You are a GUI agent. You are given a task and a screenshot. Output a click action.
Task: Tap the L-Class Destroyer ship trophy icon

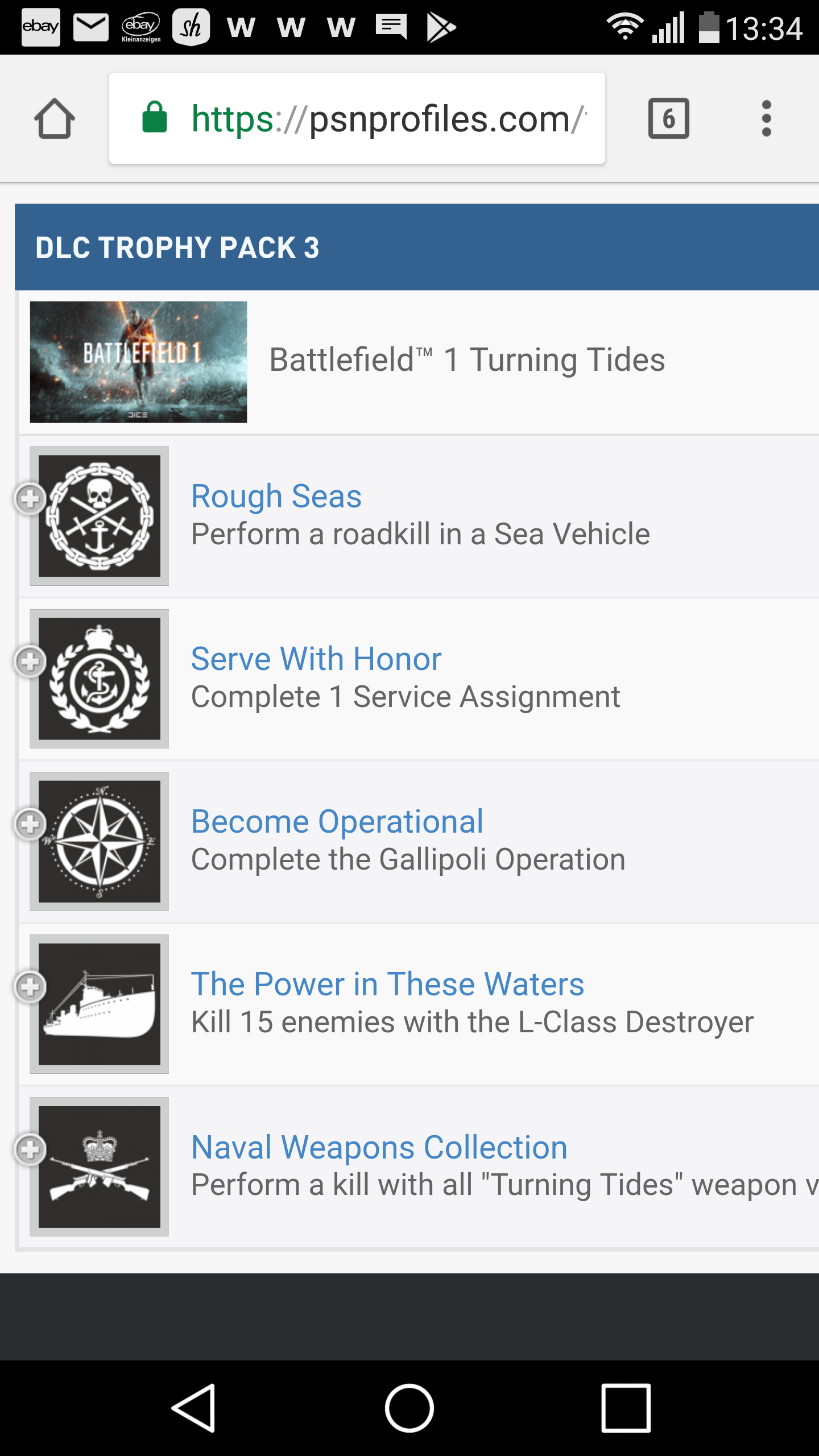point(100,1004)
